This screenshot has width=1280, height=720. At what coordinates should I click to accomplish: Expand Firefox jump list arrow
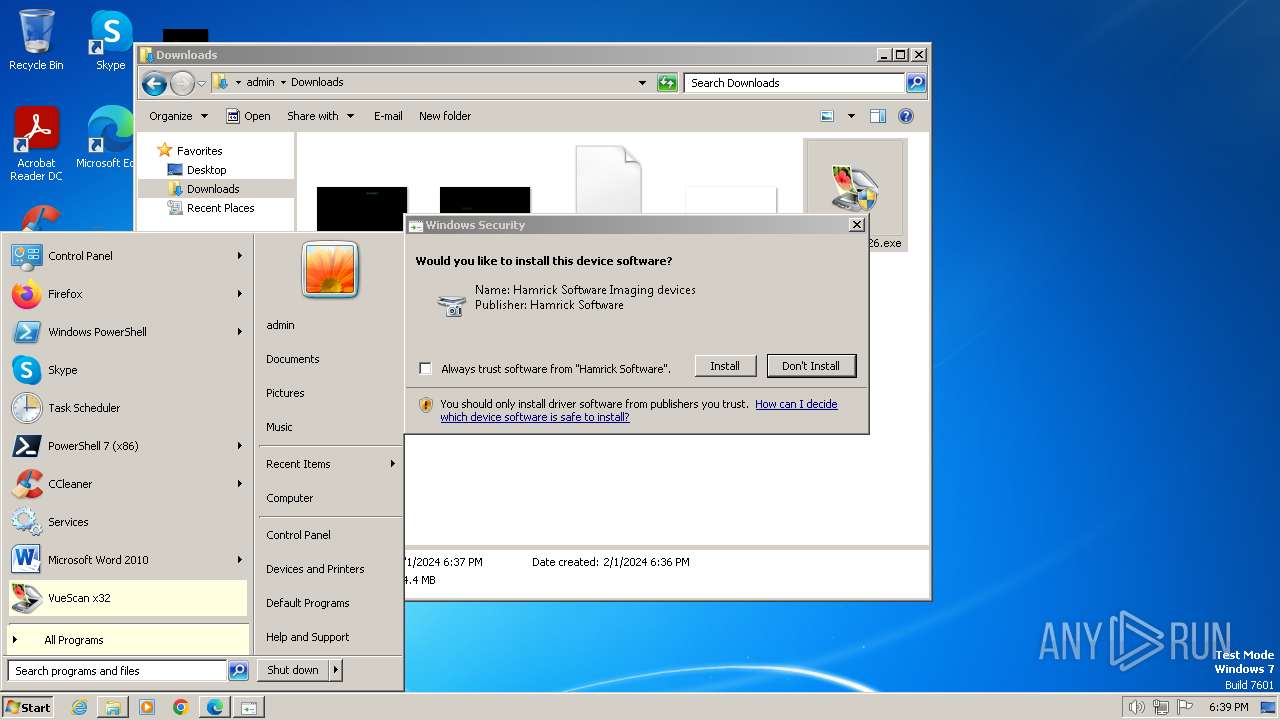(240, 294)
